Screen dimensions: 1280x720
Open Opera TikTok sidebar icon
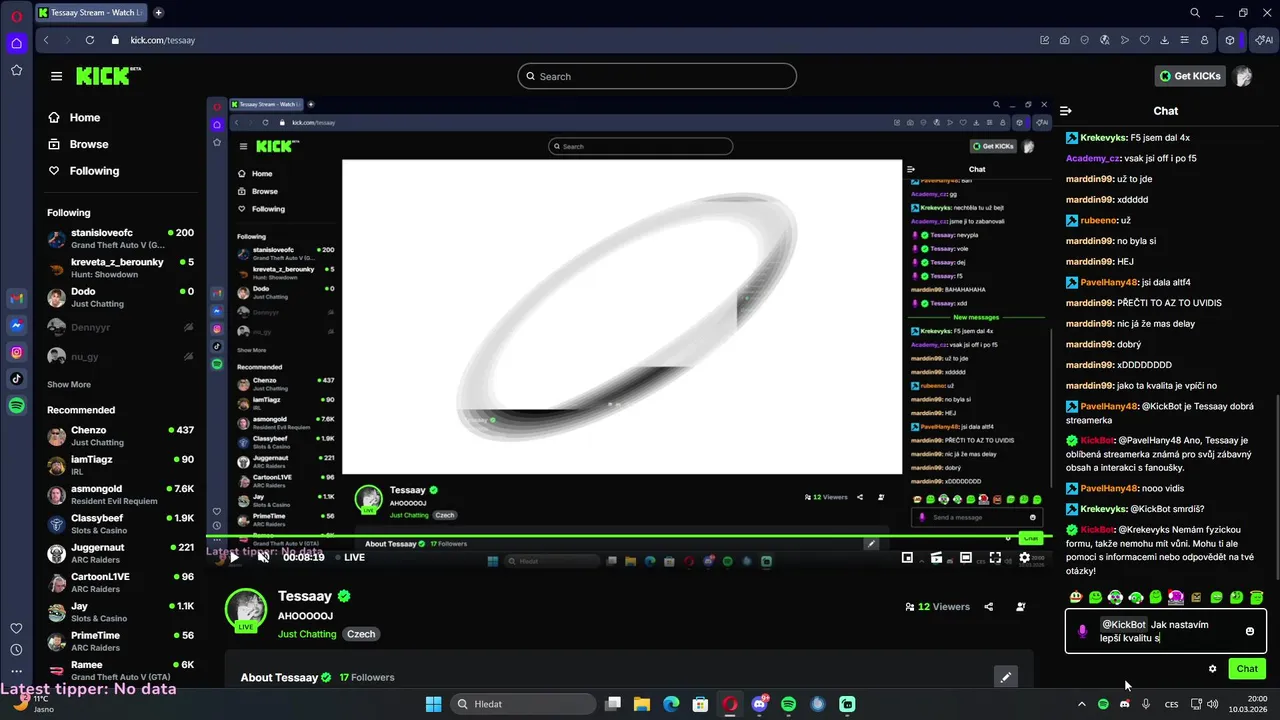pos(16,378)
